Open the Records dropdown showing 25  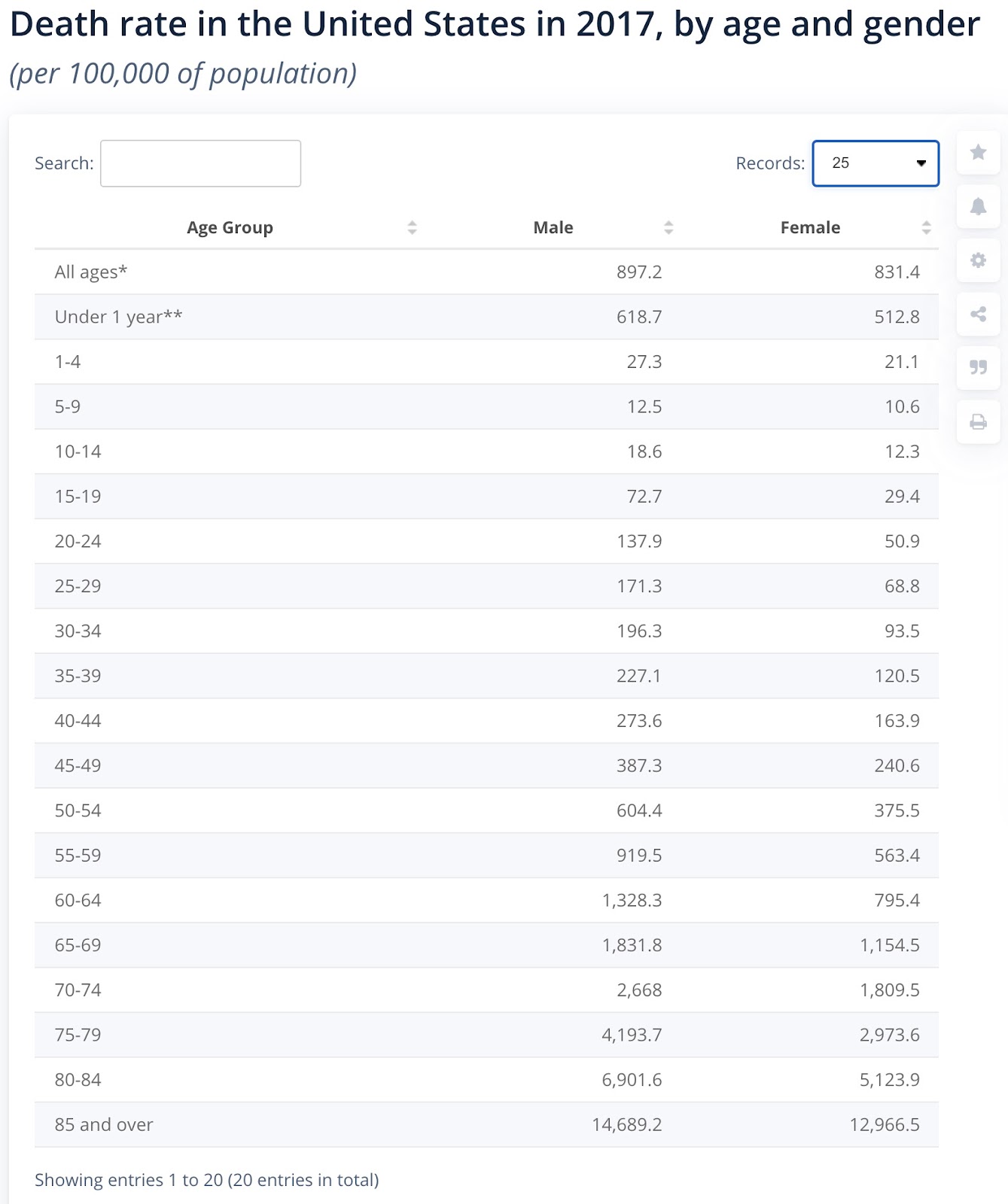coord(876,163)
